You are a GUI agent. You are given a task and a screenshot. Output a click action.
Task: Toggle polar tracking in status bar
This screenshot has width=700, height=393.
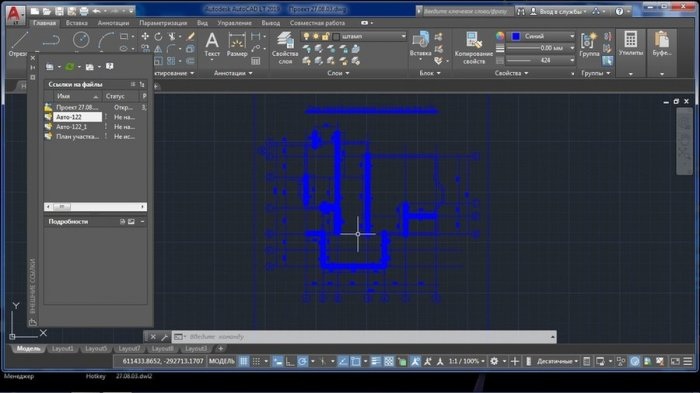302,361
